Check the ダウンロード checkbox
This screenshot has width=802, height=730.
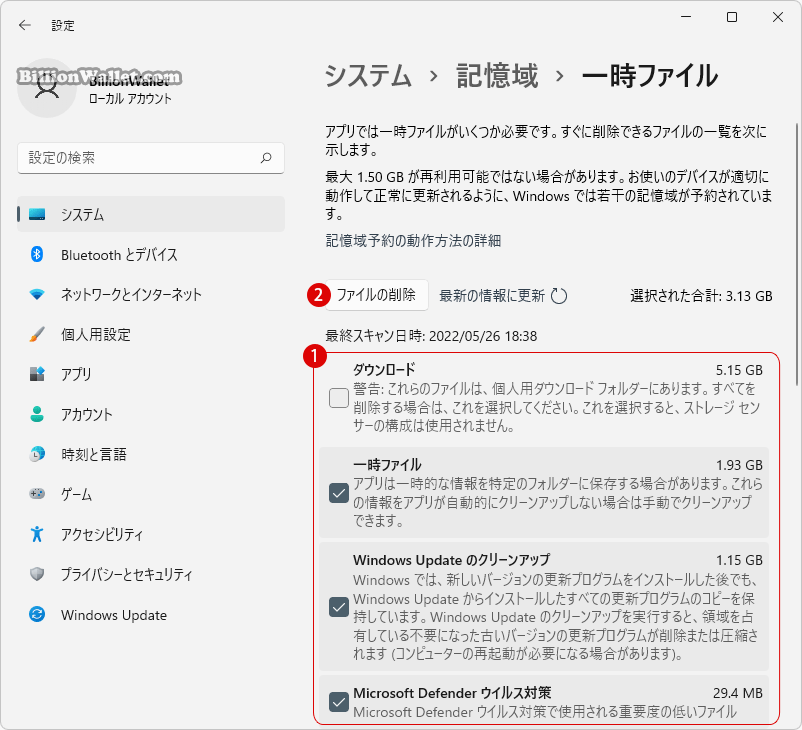click(339, 397)
